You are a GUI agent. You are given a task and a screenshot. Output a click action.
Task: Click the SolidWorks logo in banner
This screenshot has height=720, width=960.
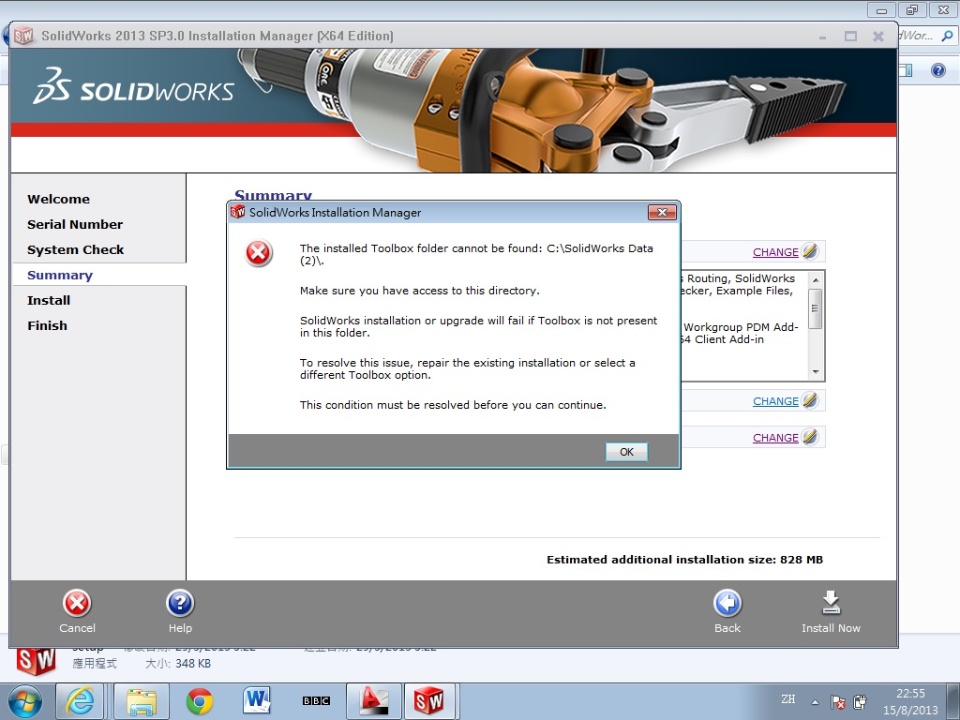(133, 87)
